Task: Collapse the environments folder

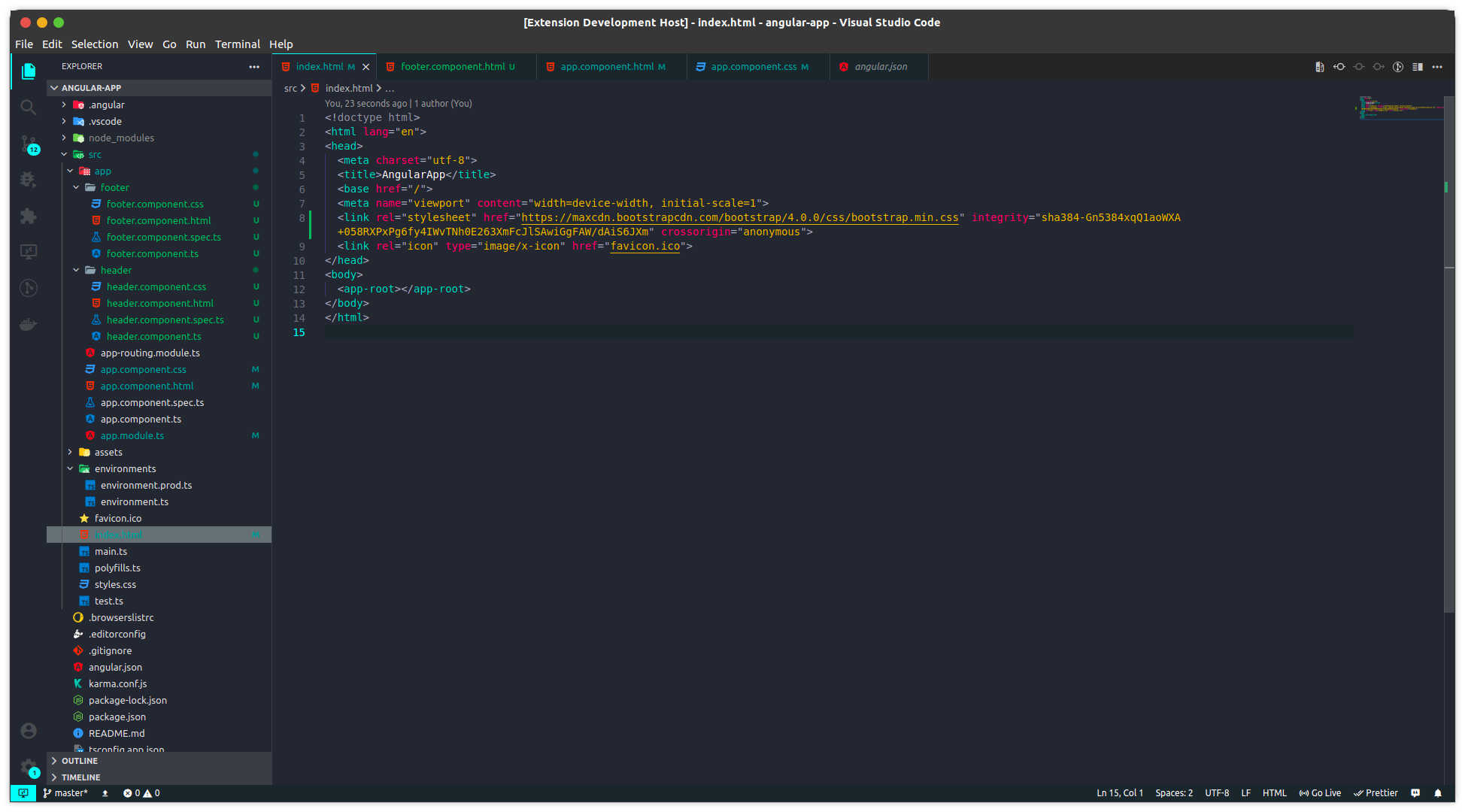Action: tap(159, 468)
